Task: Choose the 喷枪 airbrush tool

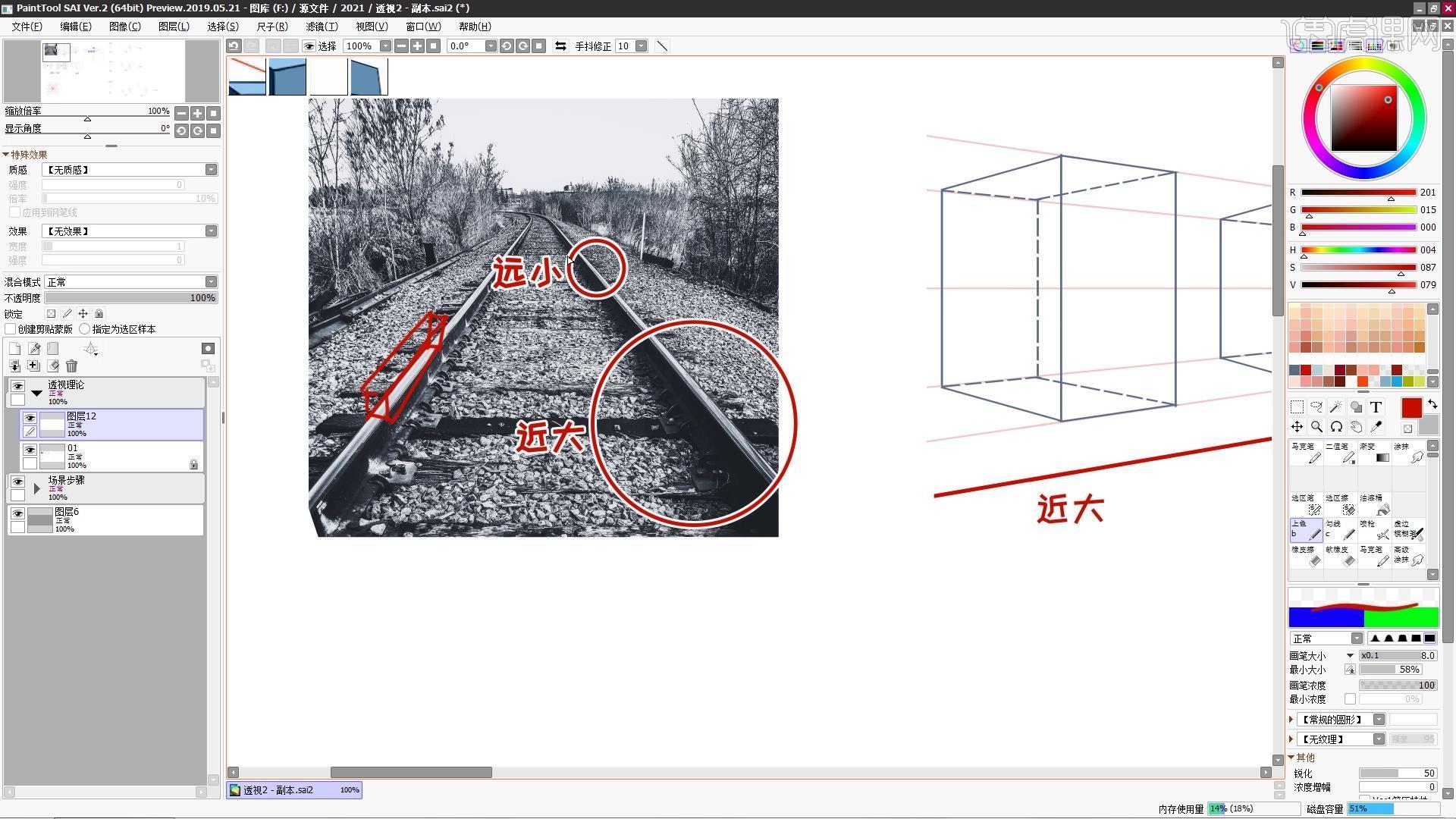Action: pyautogui.click(x=1374, y=529)
